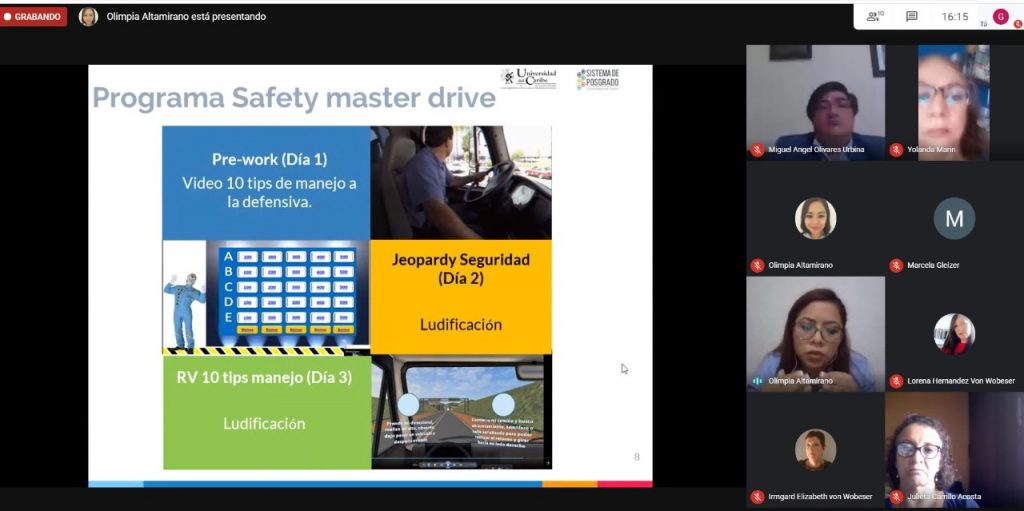Click the active audio indicator for Olimpia Altamirano
This screenshot has width=1024, height=511.
pos(758,381)
